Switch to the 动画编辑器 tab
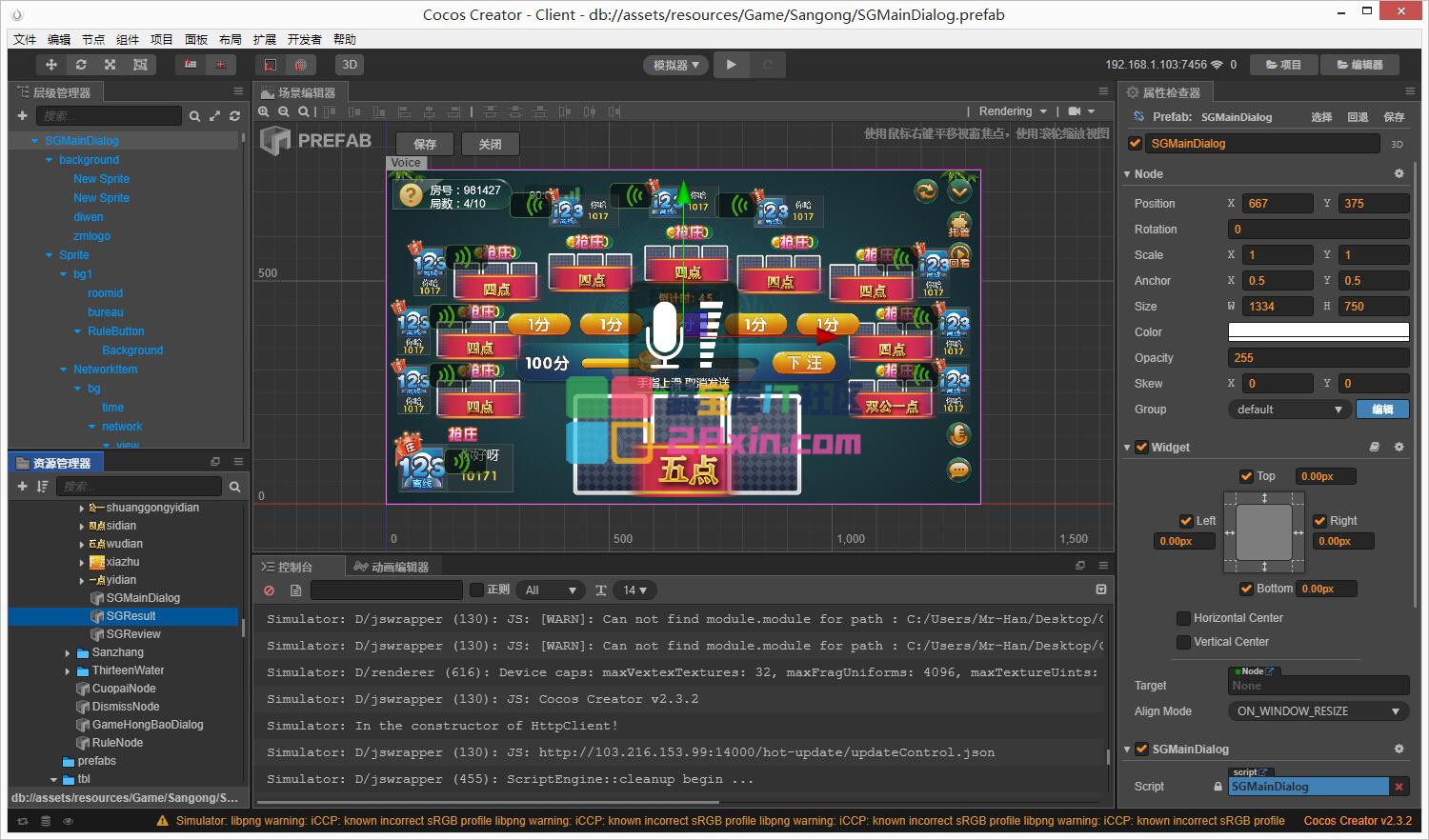Image resolution: width=1429 pixels, height=840 pixels. coord(391,567)
